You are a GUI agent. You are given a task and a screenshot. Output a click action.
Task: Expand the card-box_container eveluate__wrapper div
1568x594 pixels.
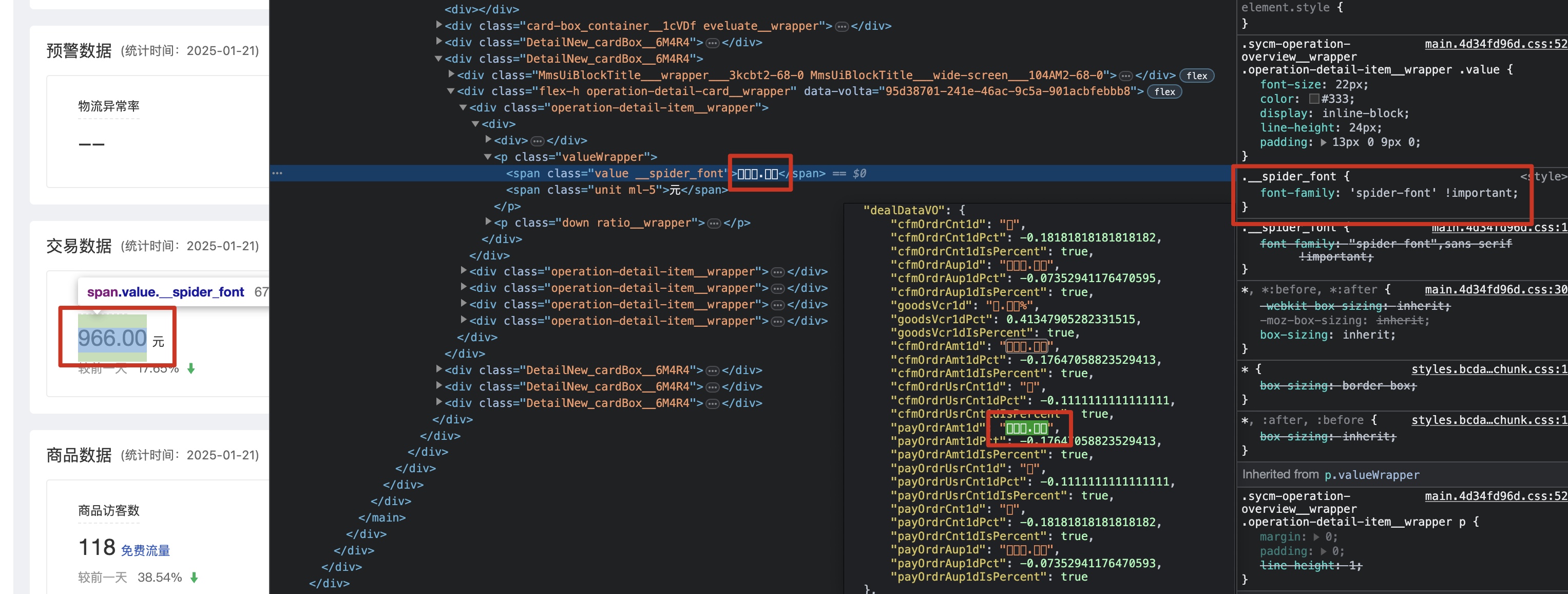click(x=439, y=26)
